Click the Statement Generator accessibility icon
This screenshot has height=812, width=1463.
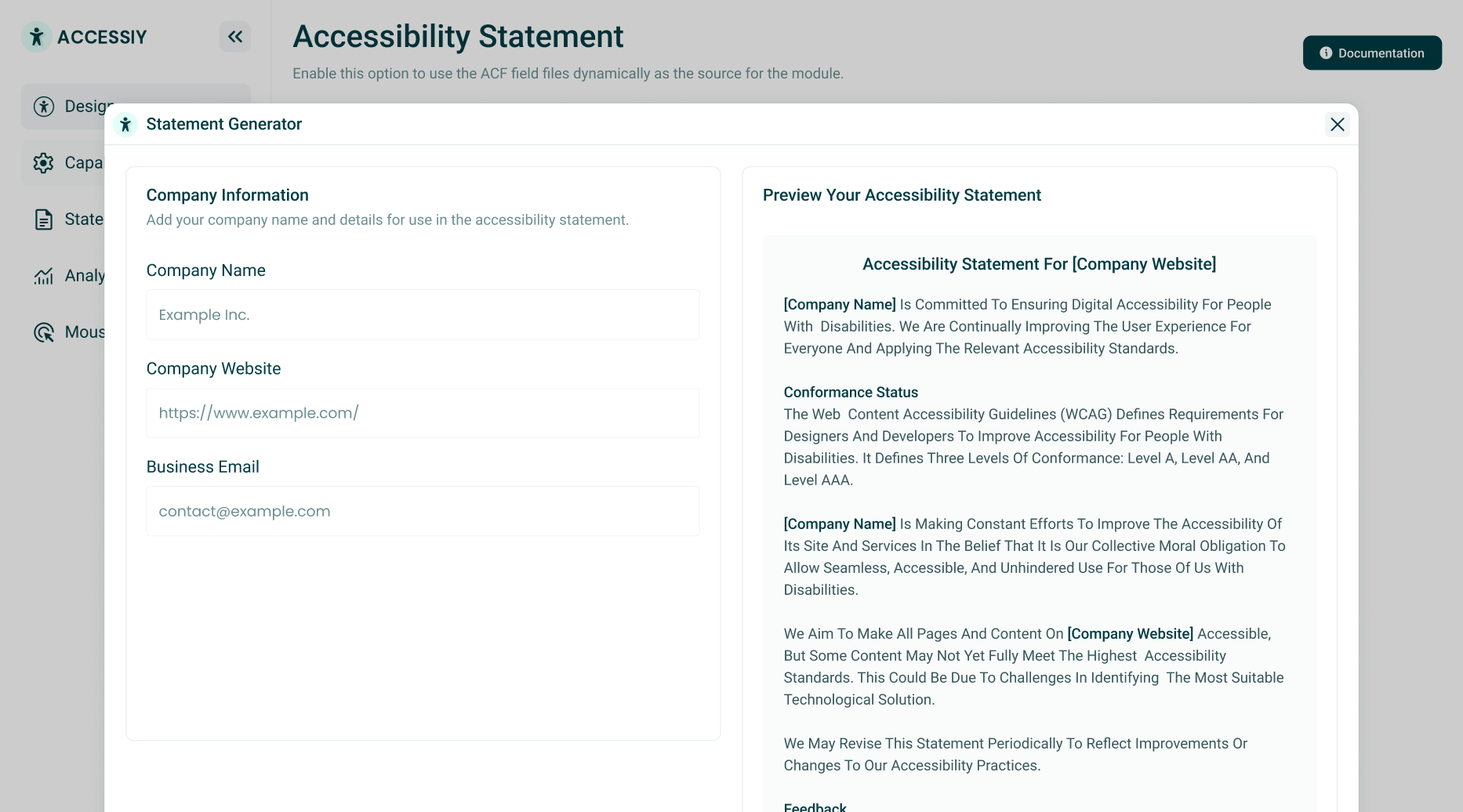pos(125,124)
